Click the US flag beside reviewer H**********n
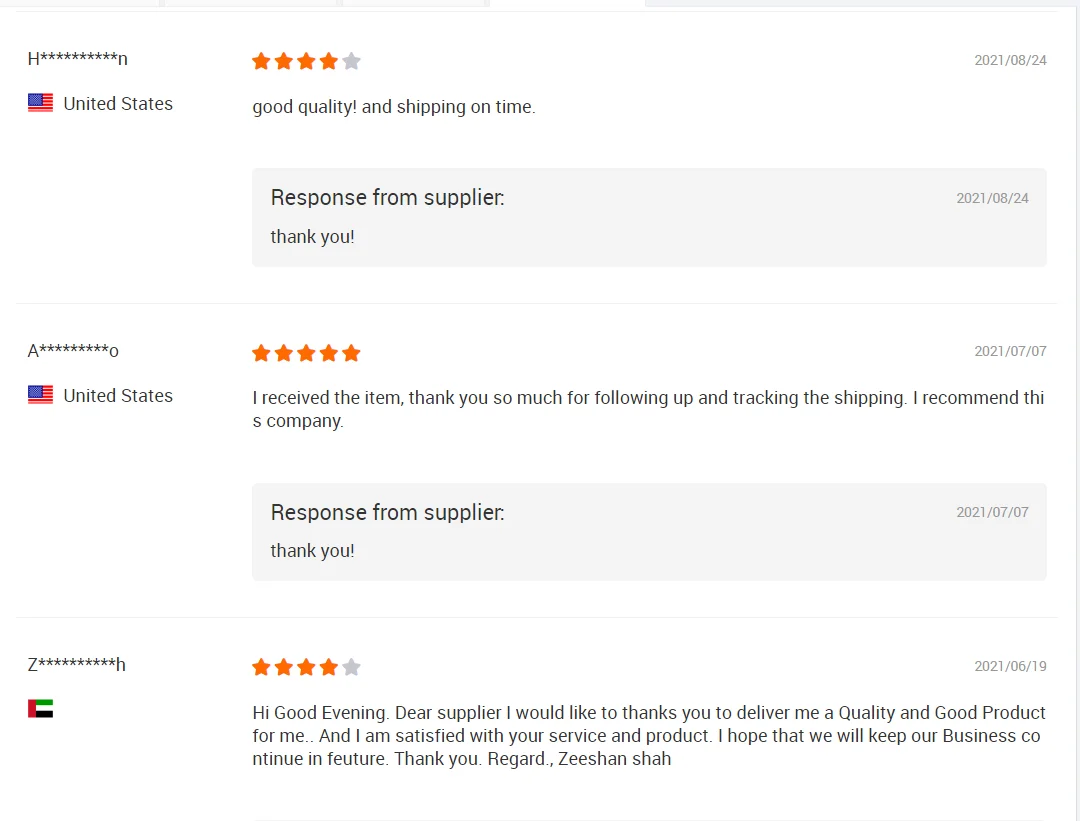The width and height of the screenshot is (1080, 821). point(40,103)
